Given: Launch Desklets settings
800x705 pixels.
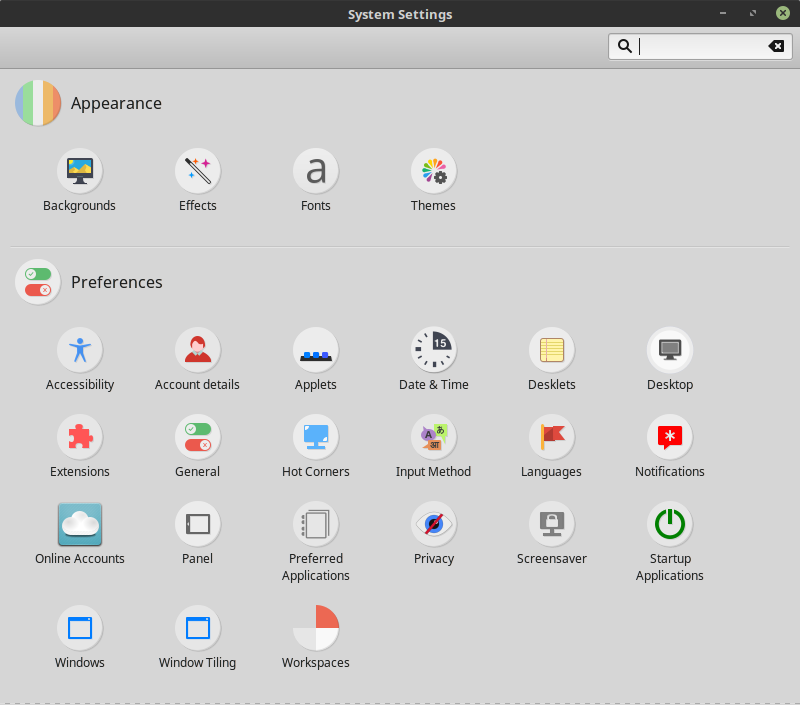Looking at the screenshot, I should pos(552,351).
